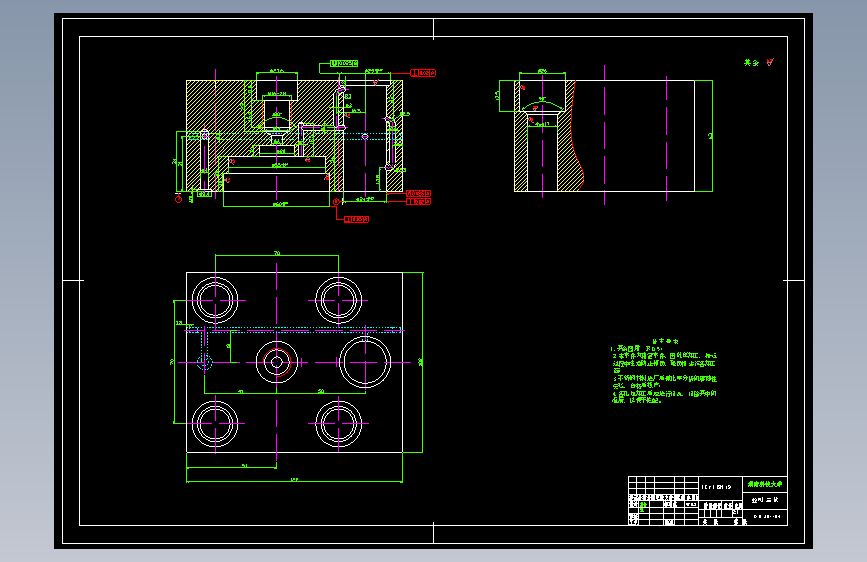Select the 70 dimension above plan view
Screen dimensions: 867x562
click(x=277, y=253)
